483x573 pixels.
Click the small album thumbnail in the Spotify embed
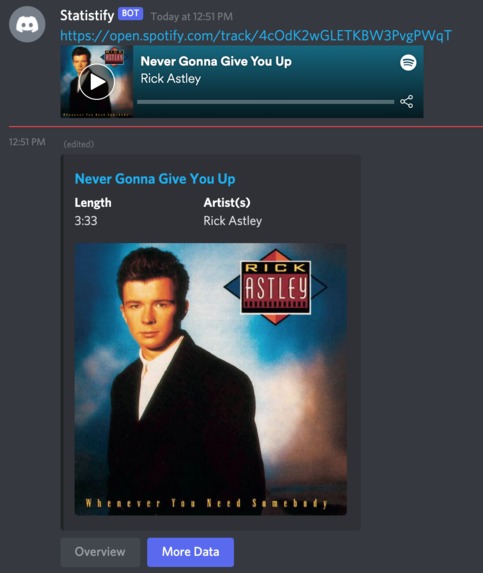point(97,81)
